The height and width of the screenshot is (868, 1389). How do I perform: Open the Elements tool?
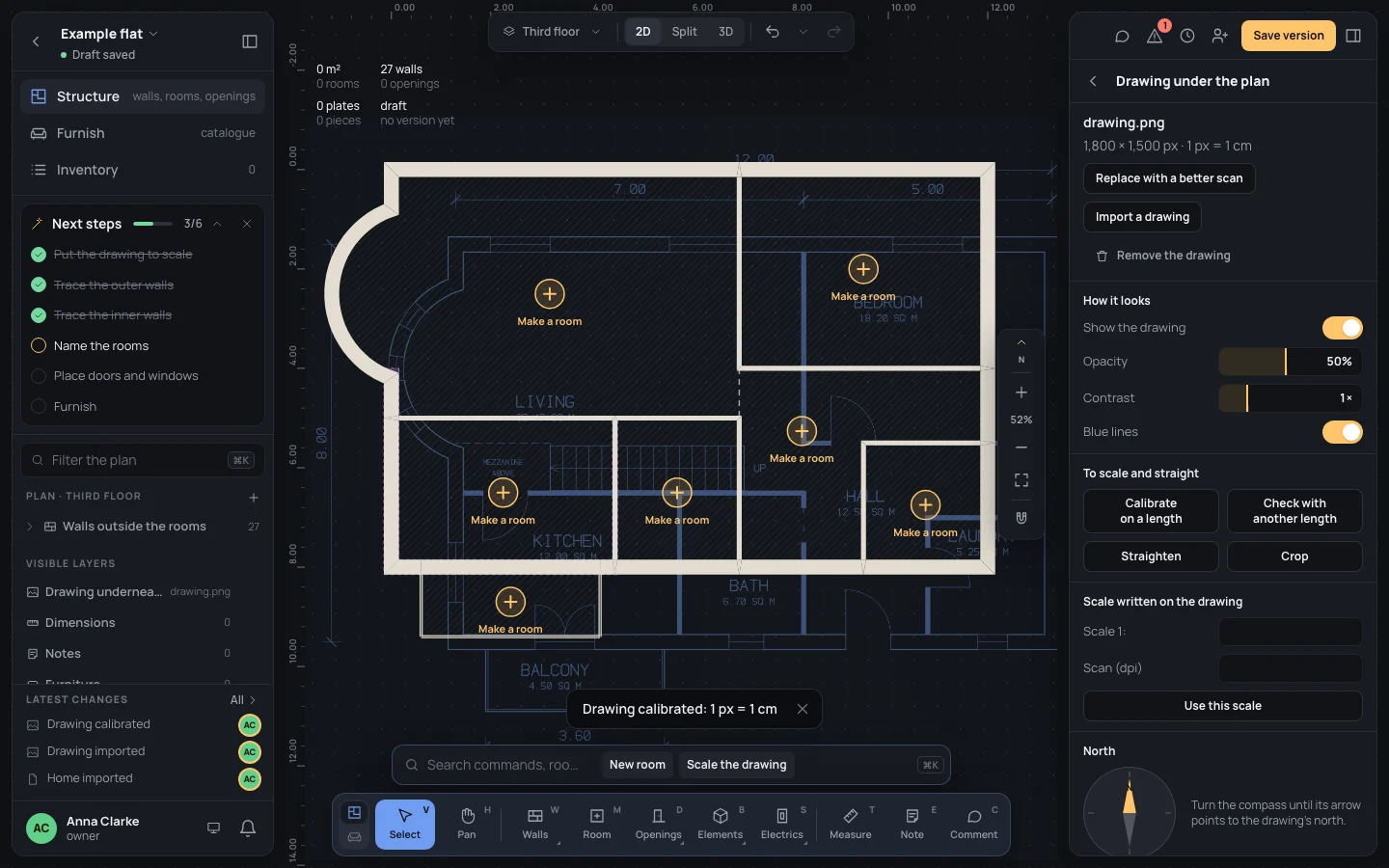[x=721, y=825]
